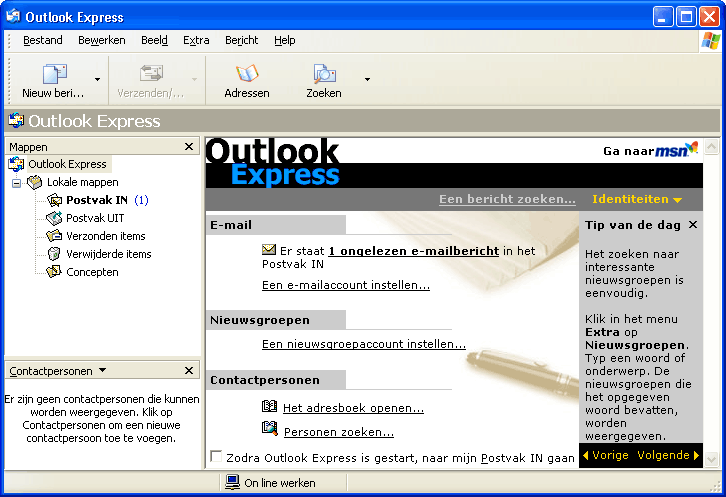The image size is (726, 497).
Task: Click the title bar Outlook Express icon
Action: click(13, 16)
